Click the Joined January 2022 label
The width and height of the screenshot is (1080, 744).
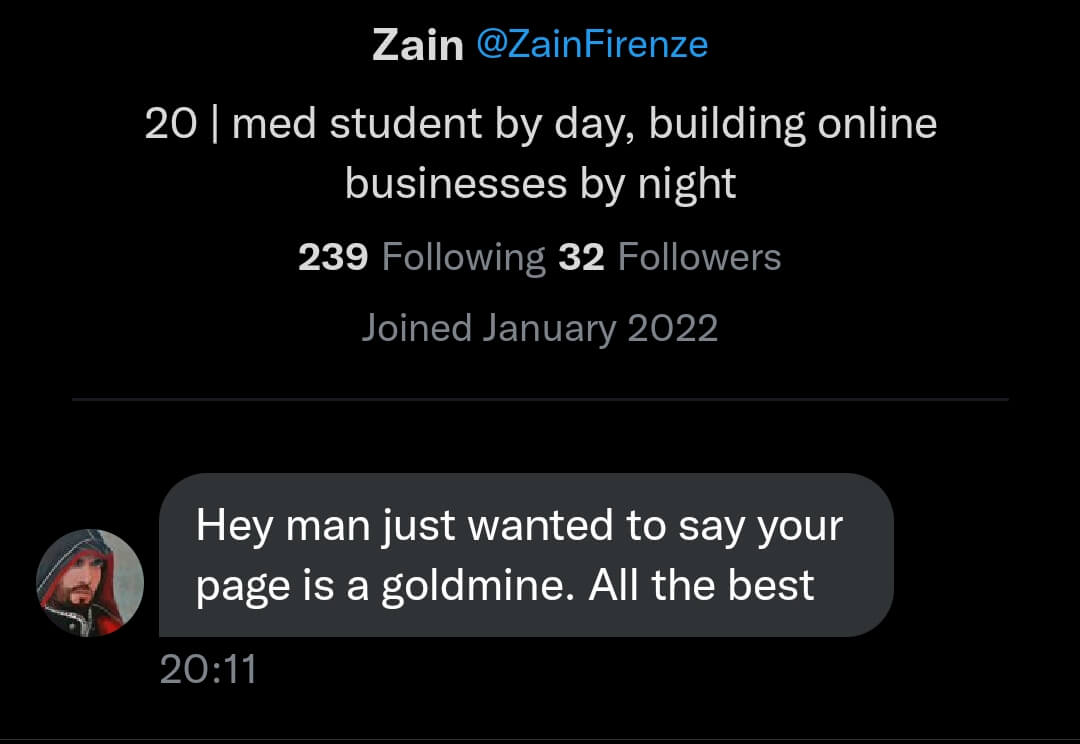pyautogui.click(x=540, y=327)
